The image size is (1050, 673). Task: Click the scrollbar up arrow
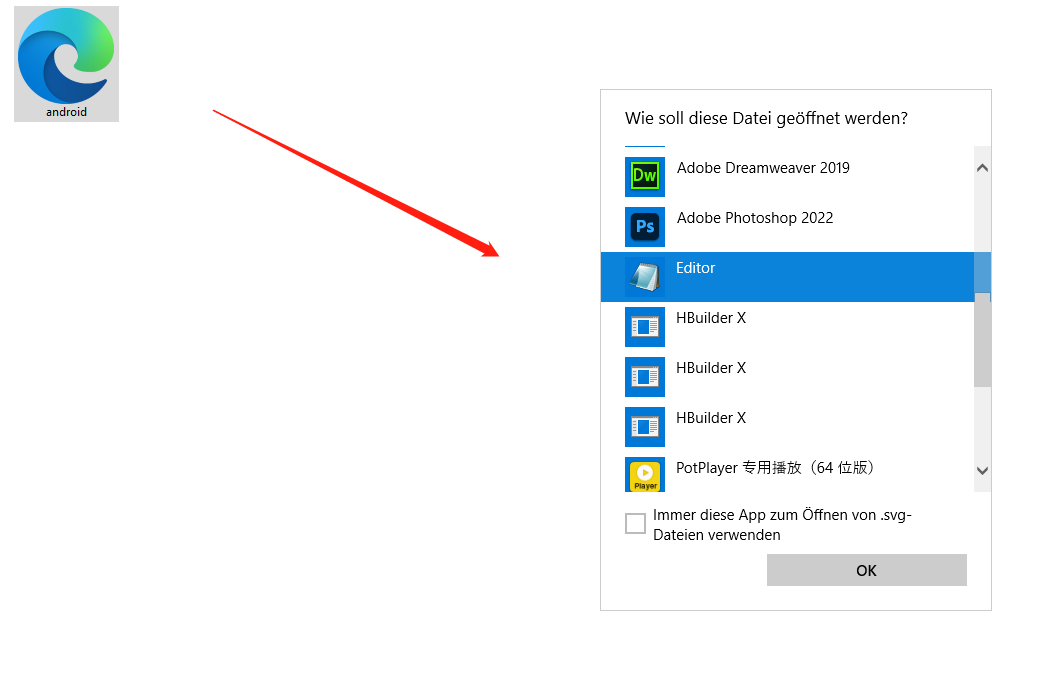point(982,166)
